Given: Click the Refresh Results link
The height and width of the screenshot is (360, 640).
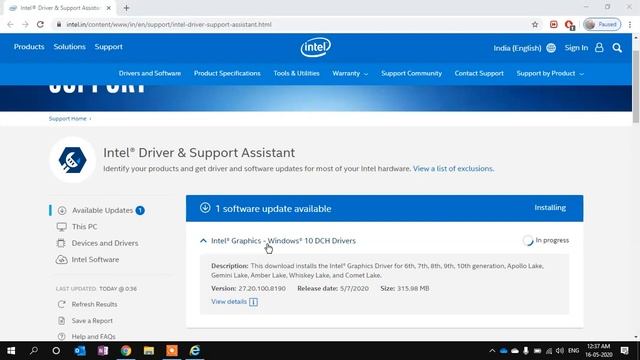Looking at the screenshot, I should point(94,304).
